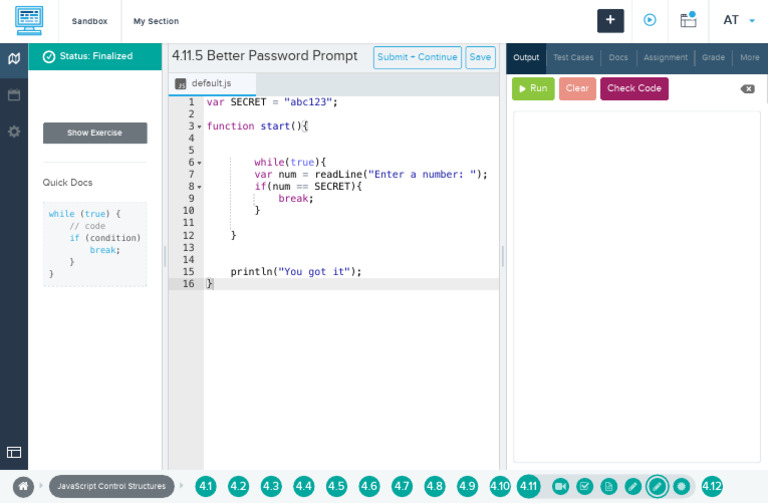Open the AT user account dropdown
The image size is (768, 503).
[738, 20]
